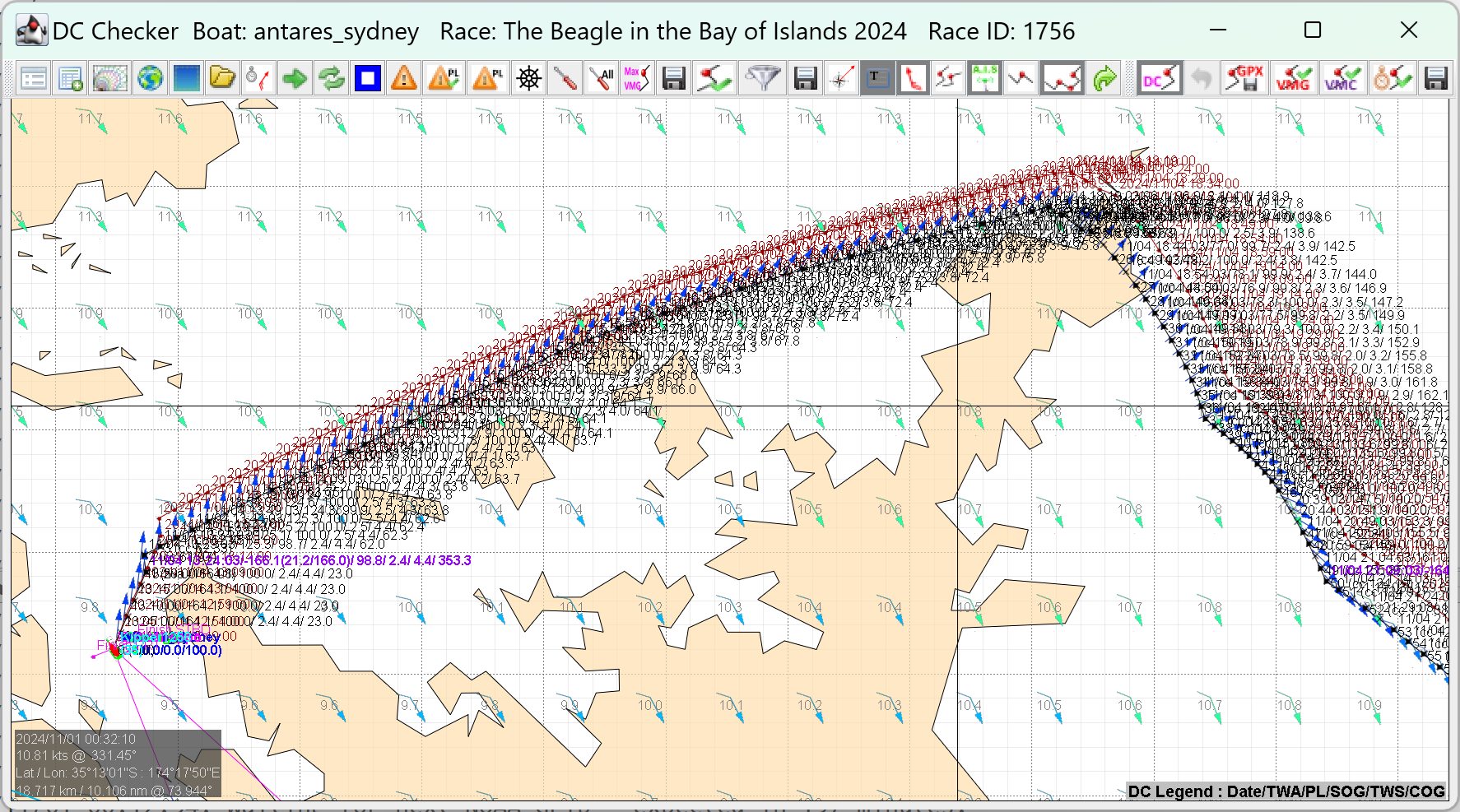Click the '10.81 kts @ 331.45°' readout
Screen dimensions: 1460x812
coord(76,755)
